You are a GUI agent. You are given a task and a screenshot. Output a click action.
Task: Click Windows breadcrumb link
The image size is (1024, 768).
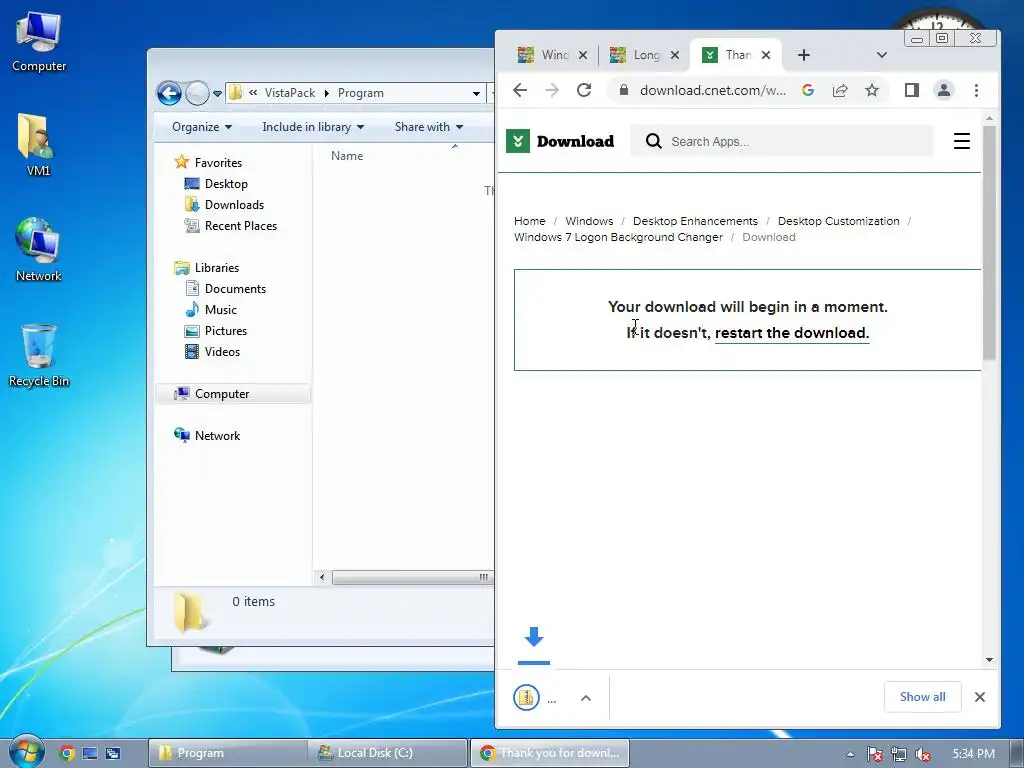pyautogui.click(x=589, y=221)
